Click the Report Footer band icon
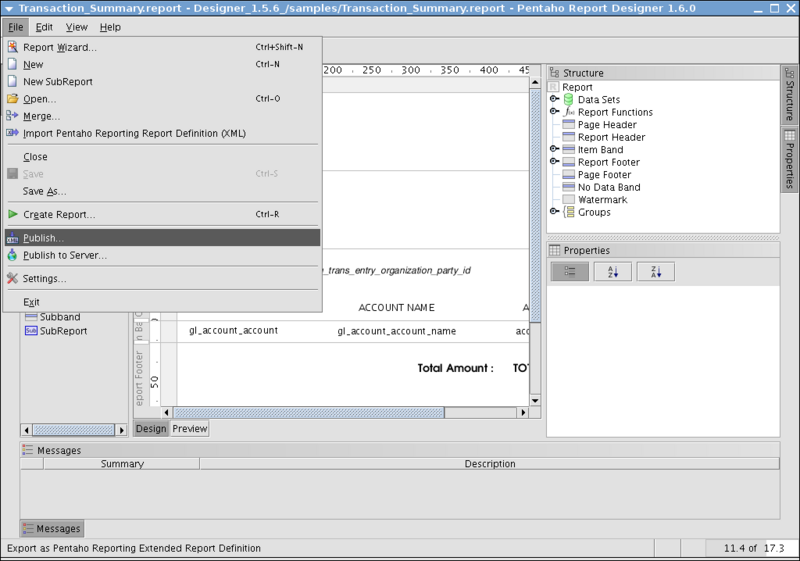Screen dimensions: 800x561 [568, 162]
